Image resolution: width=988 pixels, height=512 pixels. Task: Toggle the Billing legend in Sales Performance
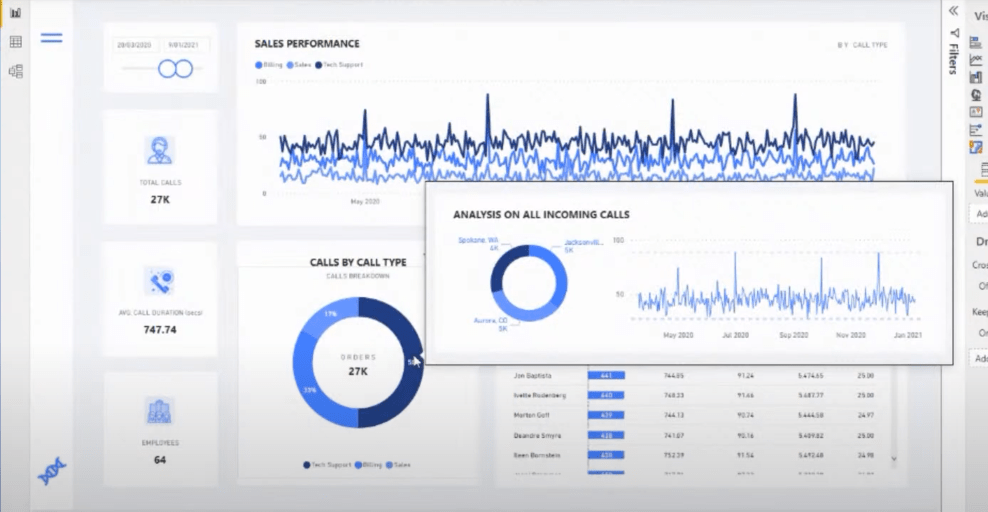coord(269,65)
